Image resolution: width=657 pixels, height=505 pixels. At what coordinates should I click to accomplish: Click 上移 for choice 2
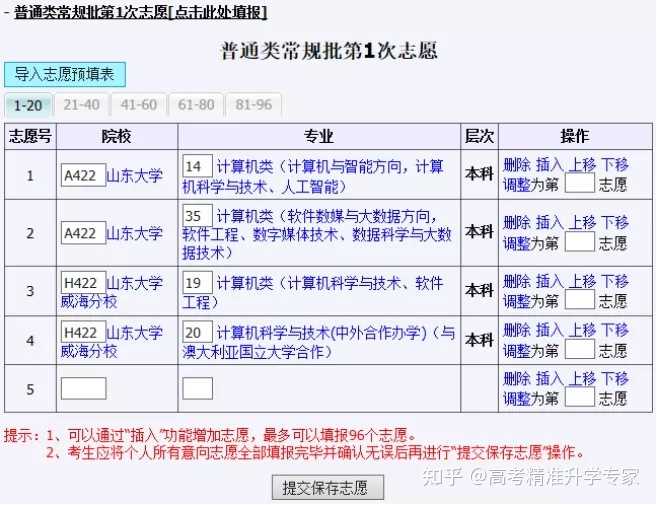[582, 222]
